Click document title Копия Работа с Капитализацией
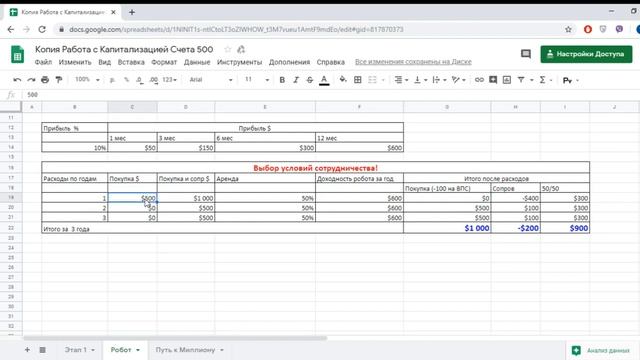This screenshot has width=640, height=360. click(x=124, y=49)
